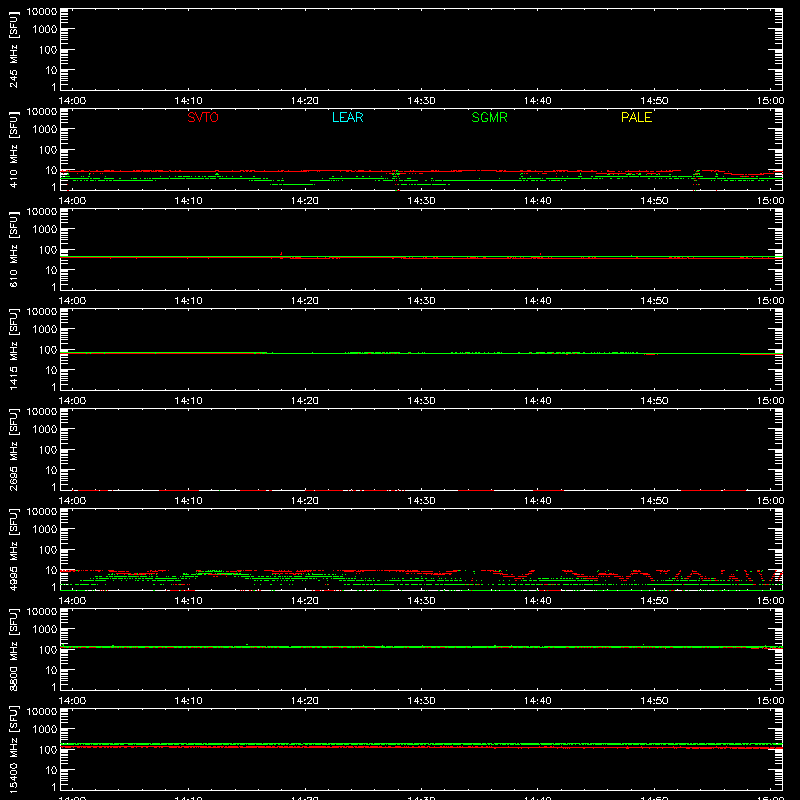
Task: Click the 100 tick label of 15400 MHz panel
Action: (48, 750)
